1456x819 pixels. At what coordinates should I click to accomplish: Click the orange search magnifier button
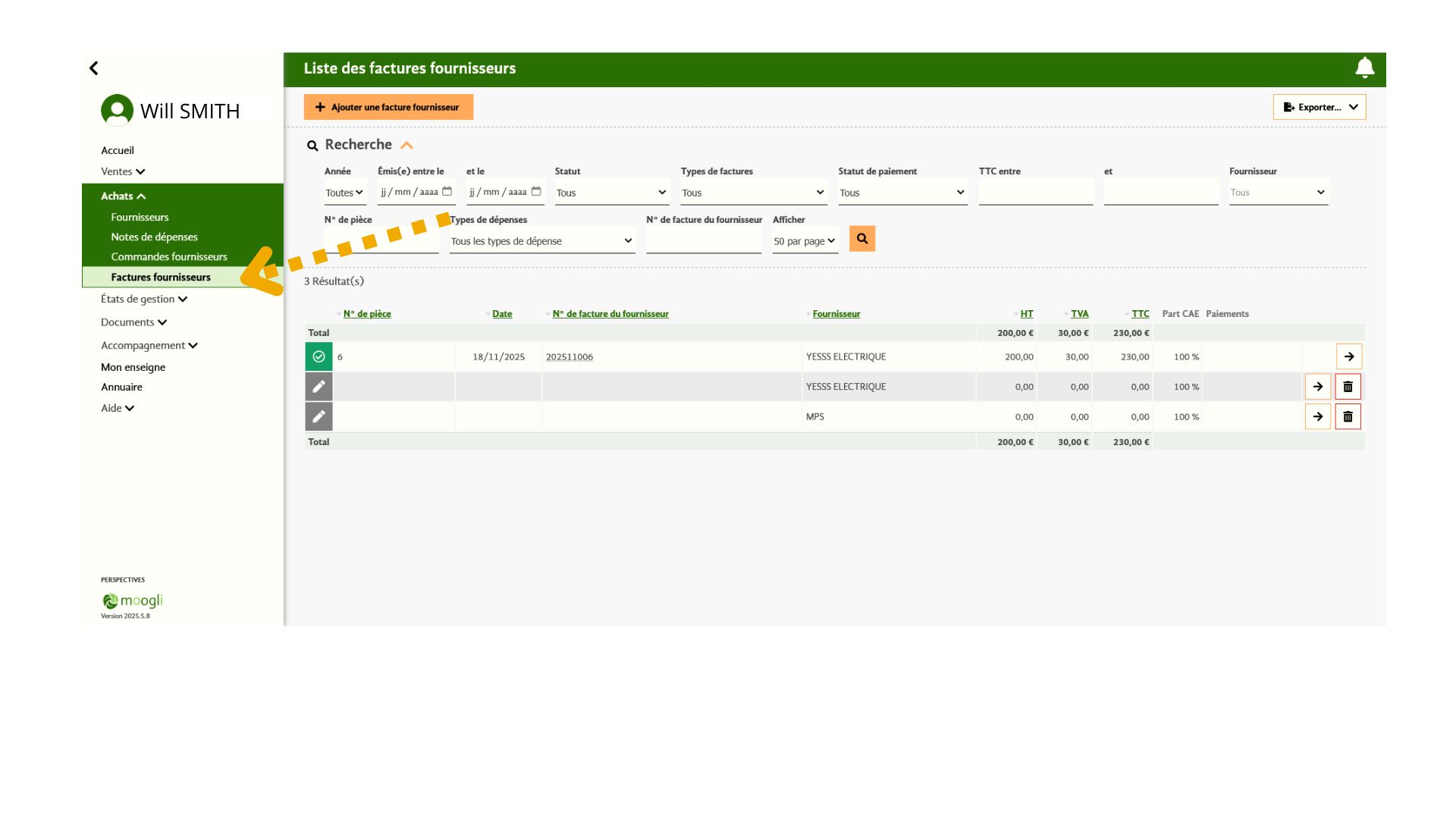coord(862,239)
